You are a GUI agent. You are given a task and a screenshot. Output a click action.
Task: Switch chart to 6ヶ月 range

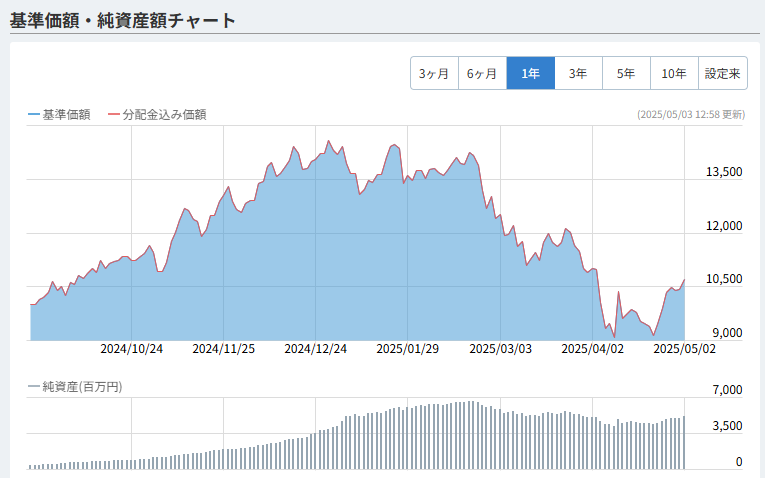coord(482,73)
